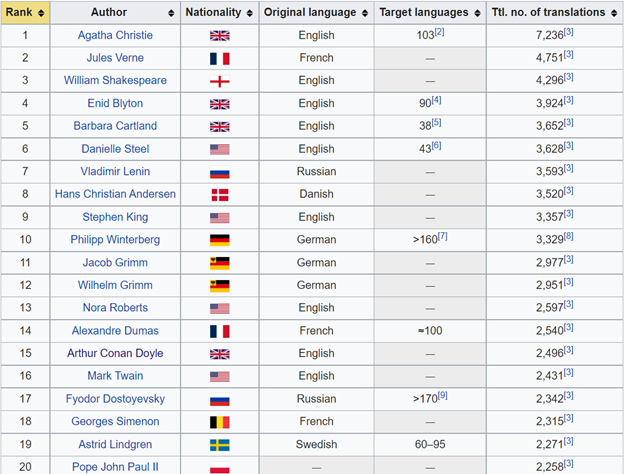Viewport: 624px width, 474px height.
Task: Follow the Mark Twain link
Action: pos(115,376)
